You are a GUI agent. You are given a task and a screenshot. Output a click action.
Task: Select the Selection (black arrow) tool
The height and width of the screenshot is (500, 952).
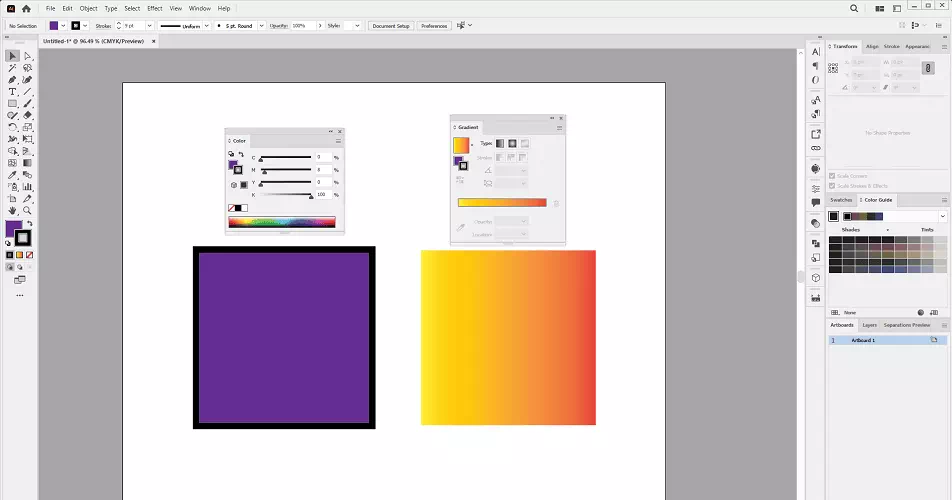pyautogui.click(x=12, y=56)
